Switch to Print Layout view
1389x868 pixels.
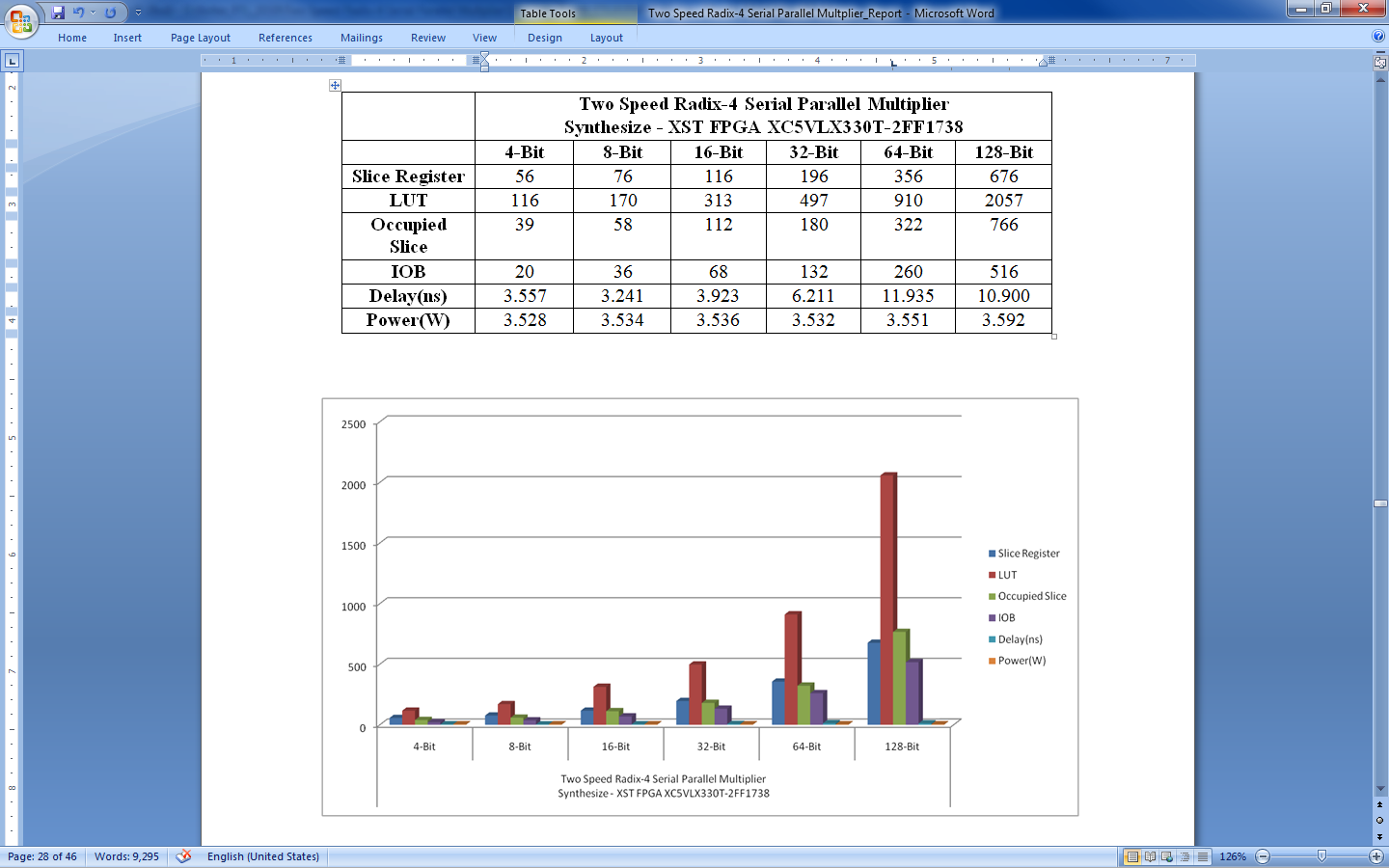(1132, 856)
